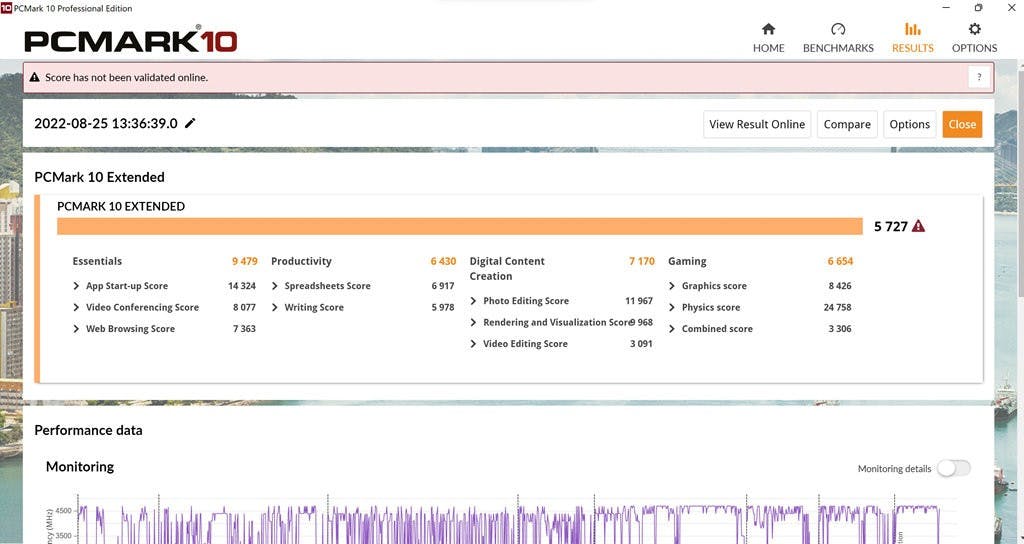This screenshot has width=1024, height=544.
Task: Click the PCMARK 10 EXTENDED label
Action: (x=121, y=206)
